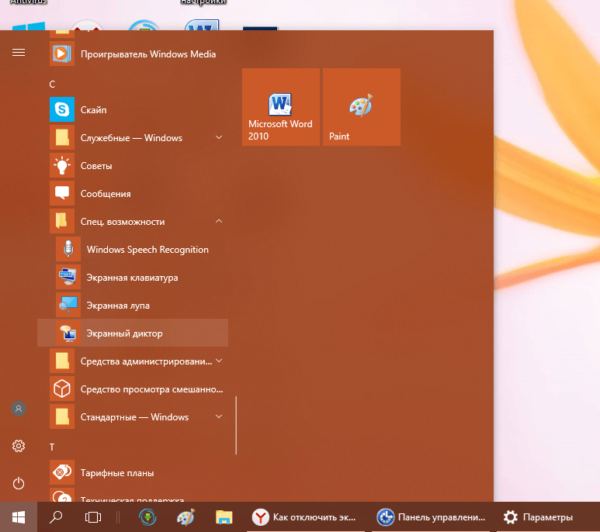Click the app list scrollbar thumb
This screenshot has width=600, height=532.
pos(236,425)
